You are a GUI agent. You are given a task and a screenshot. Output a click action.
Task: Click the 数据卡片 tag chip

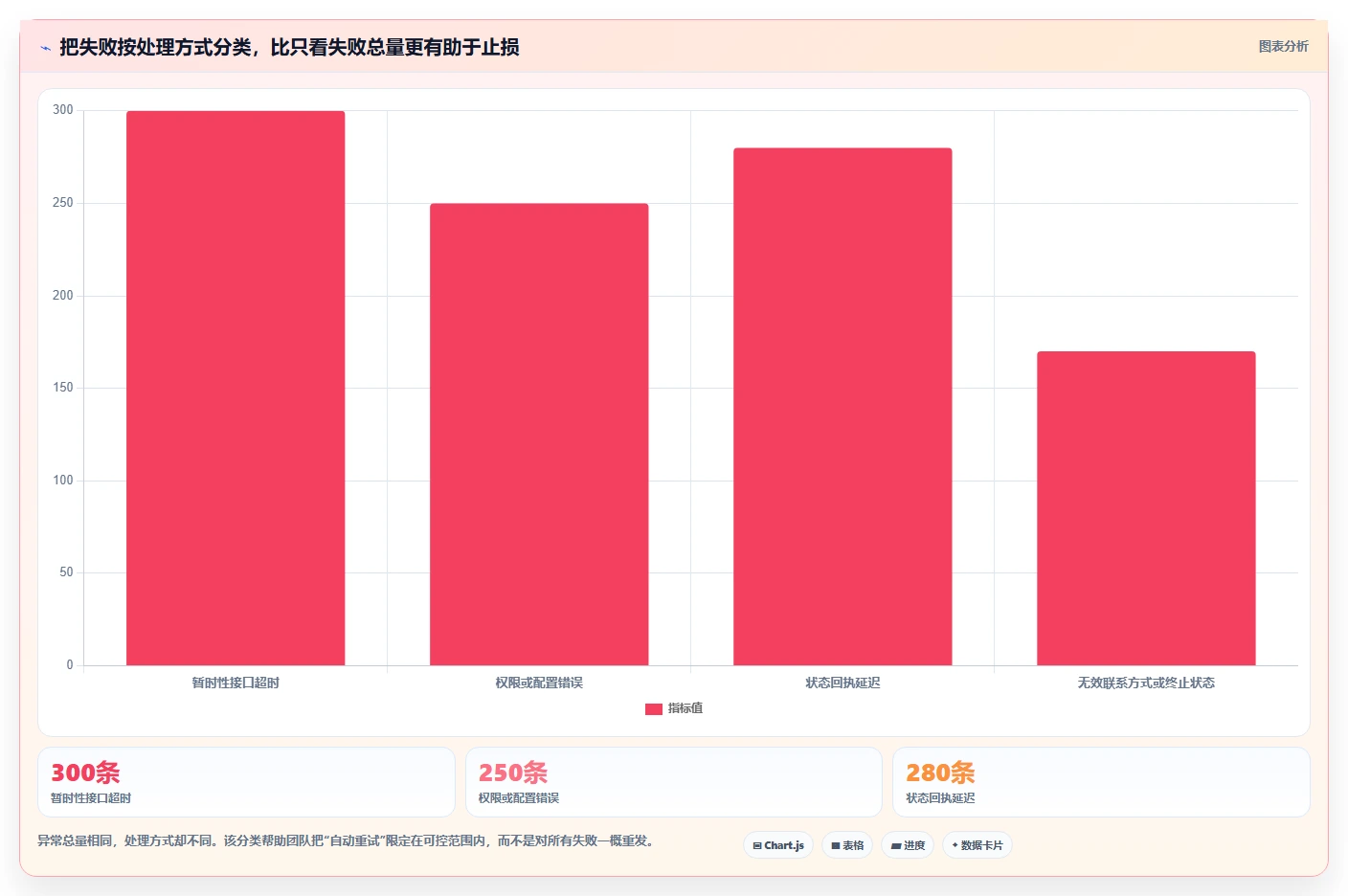[977, 845]
